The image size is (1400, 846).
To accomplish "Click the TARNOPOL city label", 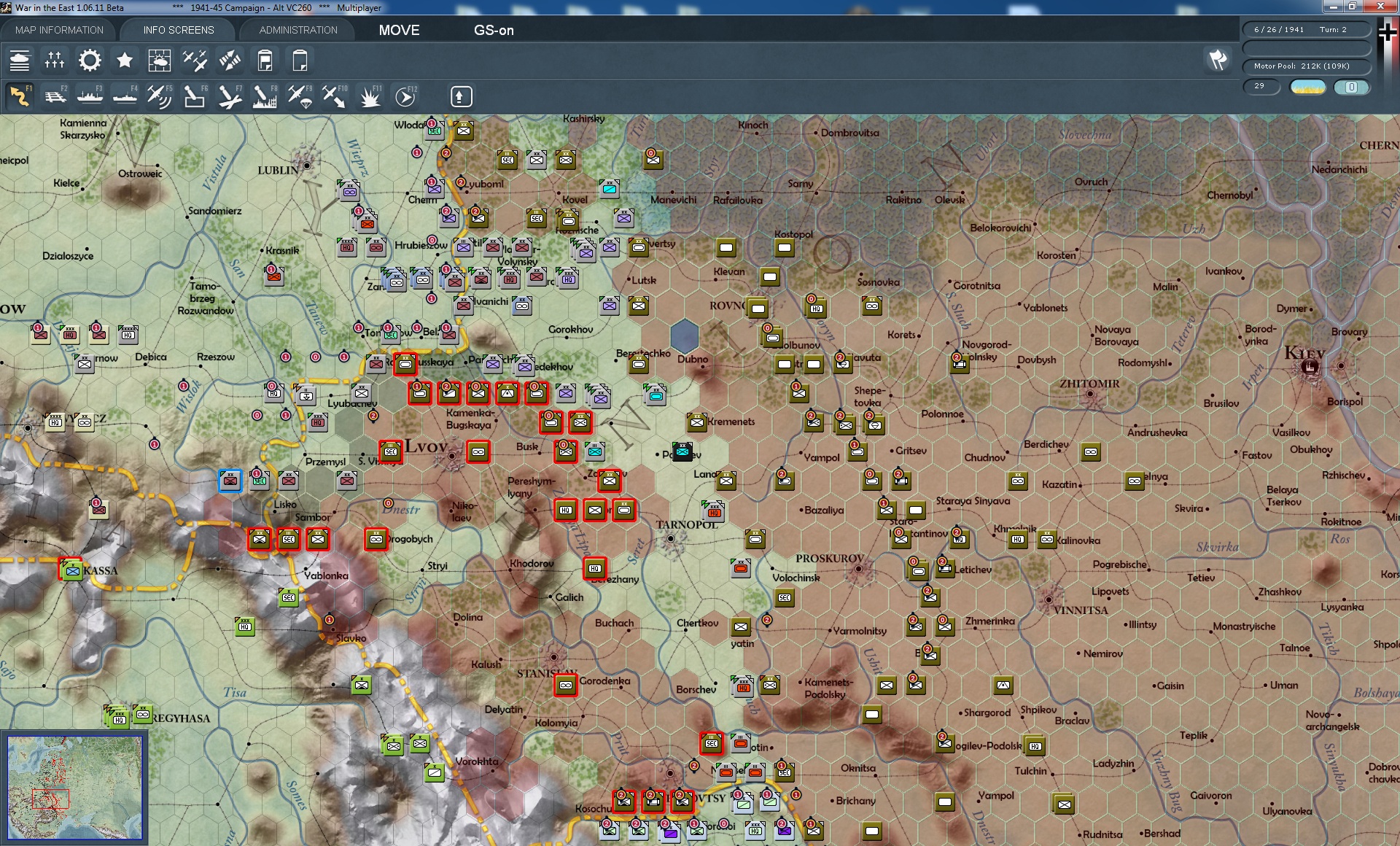I will tap(687, 524).
